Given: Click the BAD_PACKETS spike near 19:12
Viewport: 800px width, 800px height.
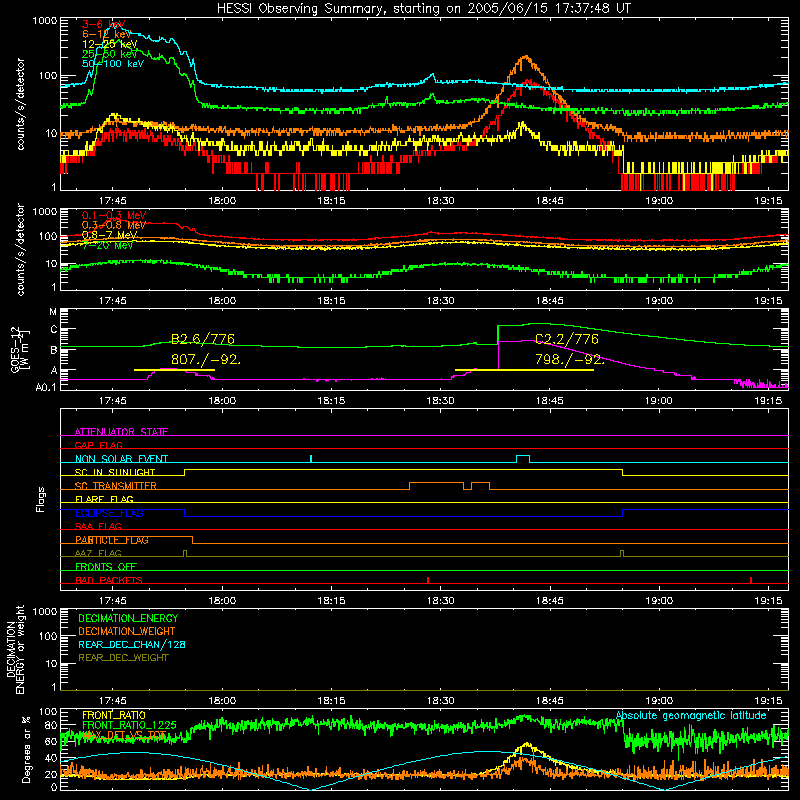Looking at the screenshot, I should point(751,580).
